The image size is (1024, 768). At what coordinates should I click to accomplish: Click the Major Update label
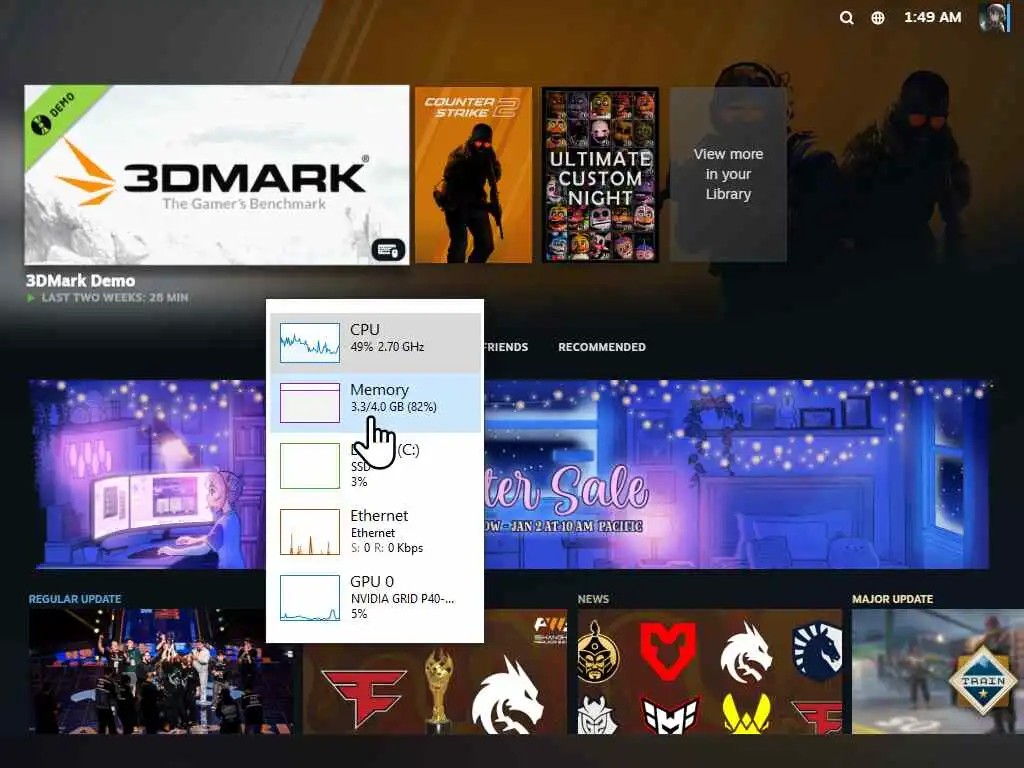coord(892,599)
